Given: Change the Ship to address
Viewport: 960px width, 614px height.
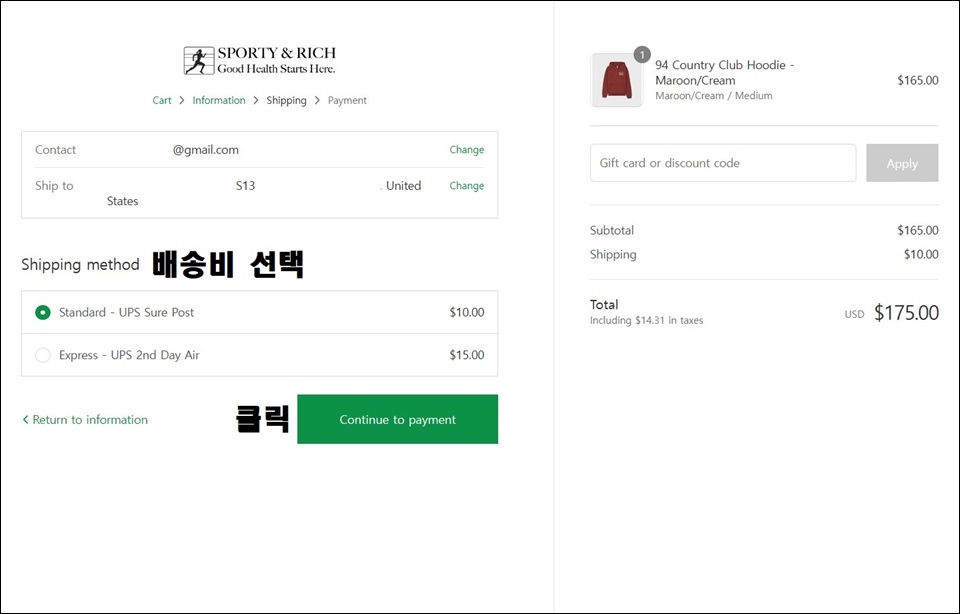Looking at the screenshot, I should tap(467, 185).
